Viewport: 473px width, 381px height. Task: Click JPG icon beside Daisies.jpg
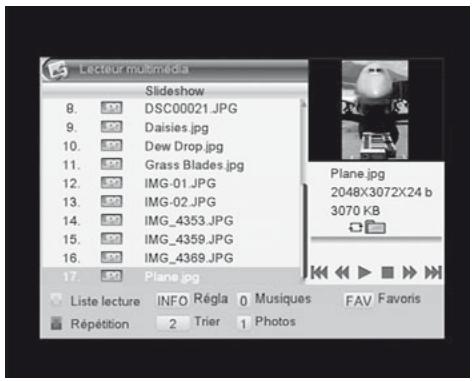(x=112, y=127)
